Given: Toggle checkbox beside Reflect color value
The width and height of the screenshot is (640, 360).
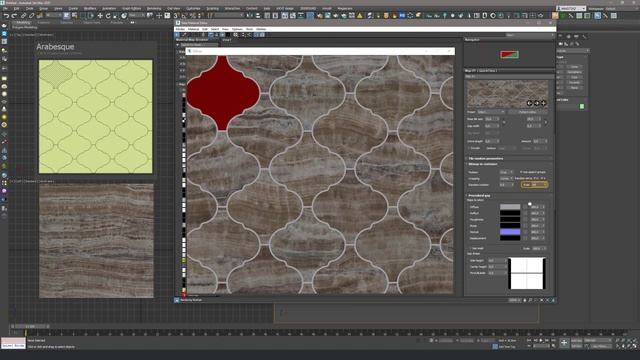Looking at the screenshot, I should coord(525,213).
